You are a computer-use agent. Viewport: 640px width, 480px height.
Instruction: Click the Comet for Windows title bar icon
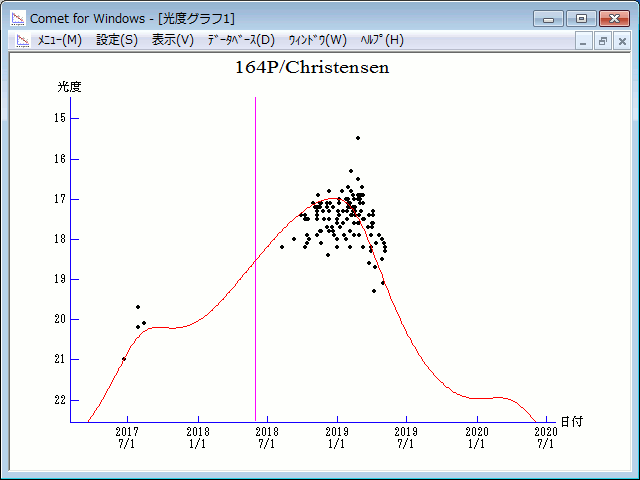(17, 18)
